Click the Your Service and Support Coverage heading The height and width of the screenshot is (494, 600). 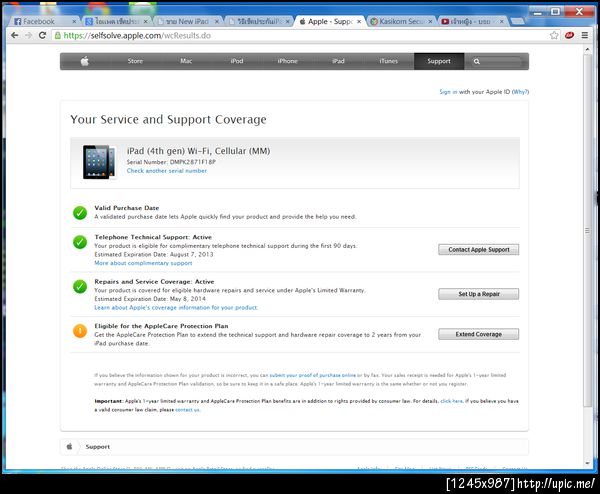168,119
